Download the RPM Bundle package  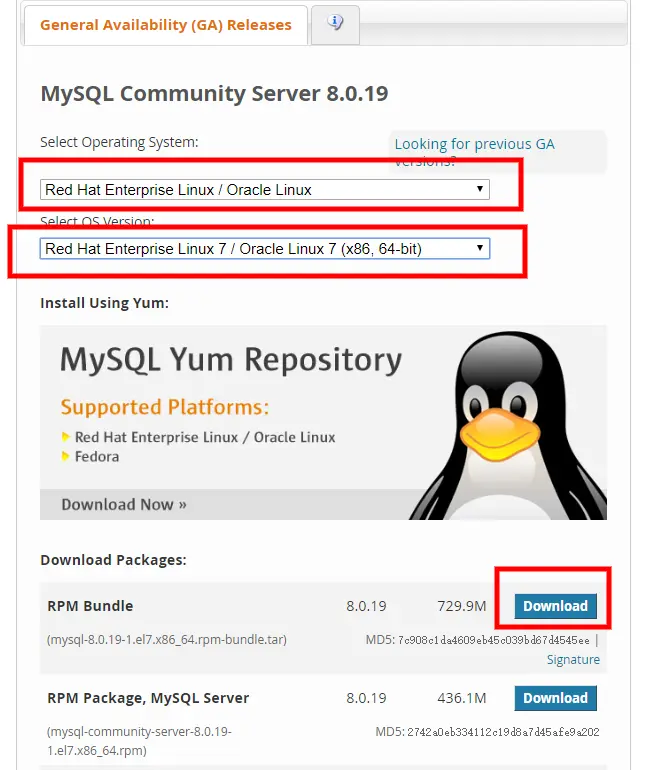coord(555,606)
